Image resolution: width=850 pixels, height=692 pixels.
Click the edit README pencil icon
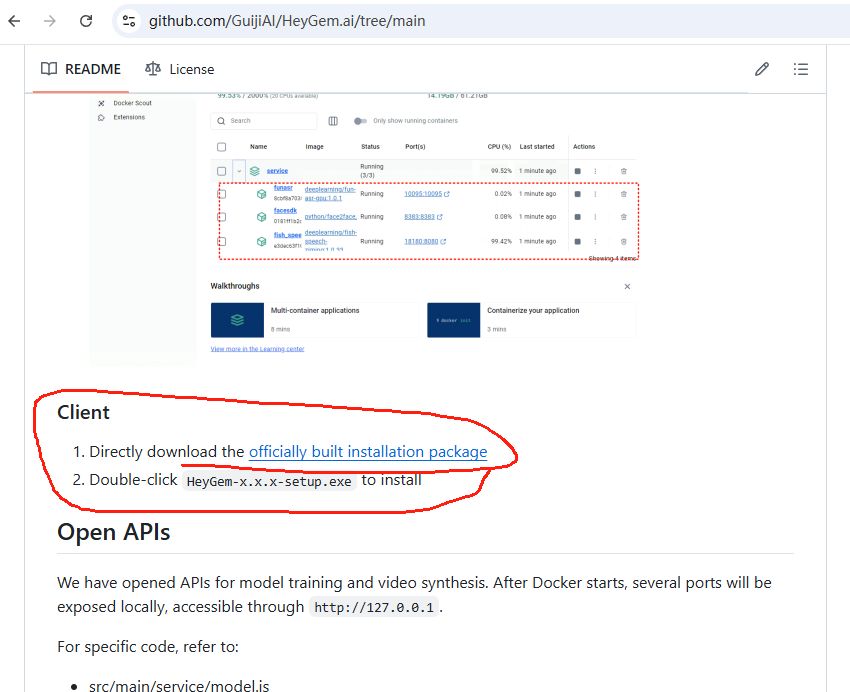[x=762, y=69]
